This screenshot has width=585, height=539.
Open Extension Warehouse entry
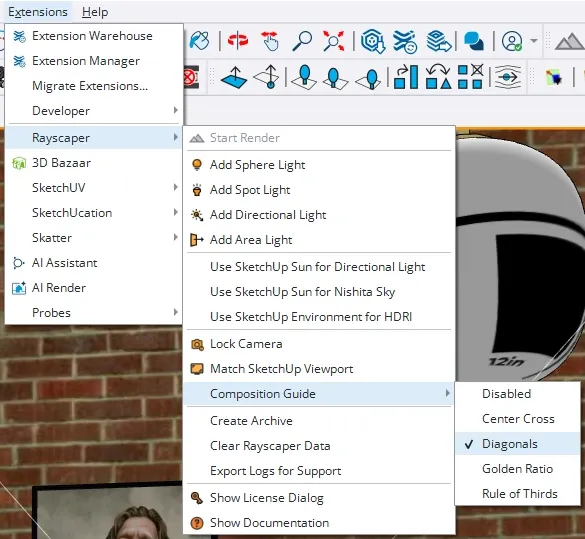pos(94,36)
